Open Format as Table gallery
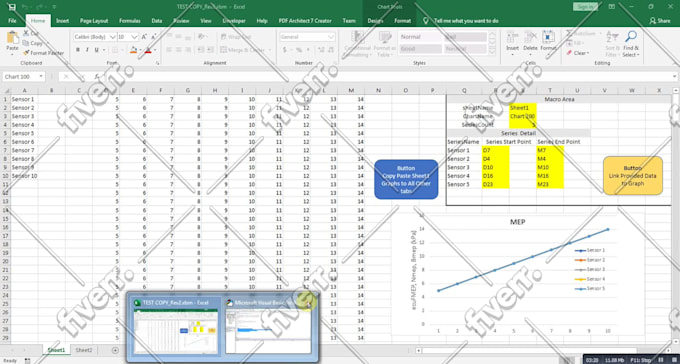Image resolution: width=680 pixels, height=364 pixels. 384,44
